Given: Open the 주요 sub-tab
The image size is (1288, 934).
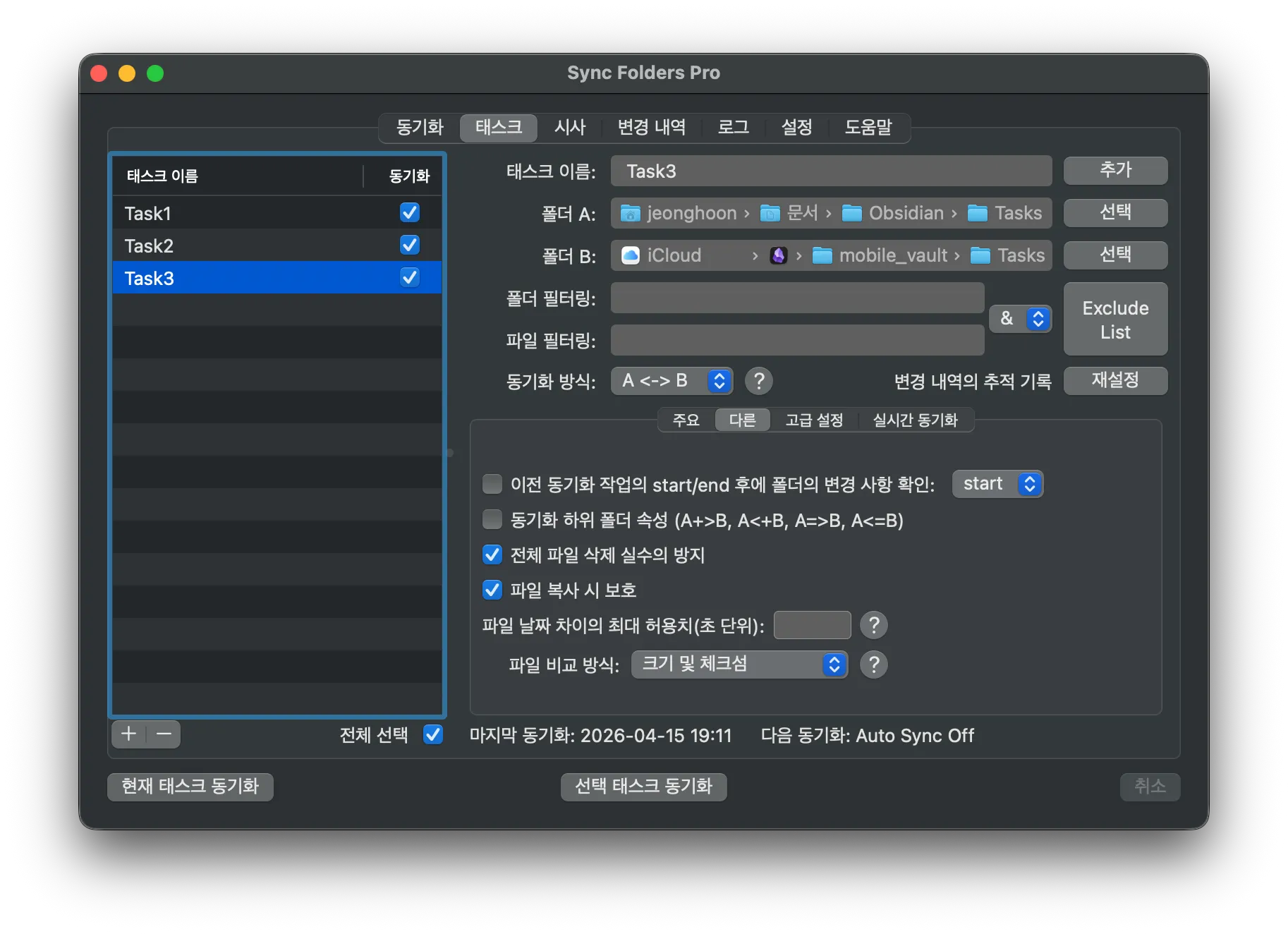Looking at the screenshot, I should [x=686, y=420].
